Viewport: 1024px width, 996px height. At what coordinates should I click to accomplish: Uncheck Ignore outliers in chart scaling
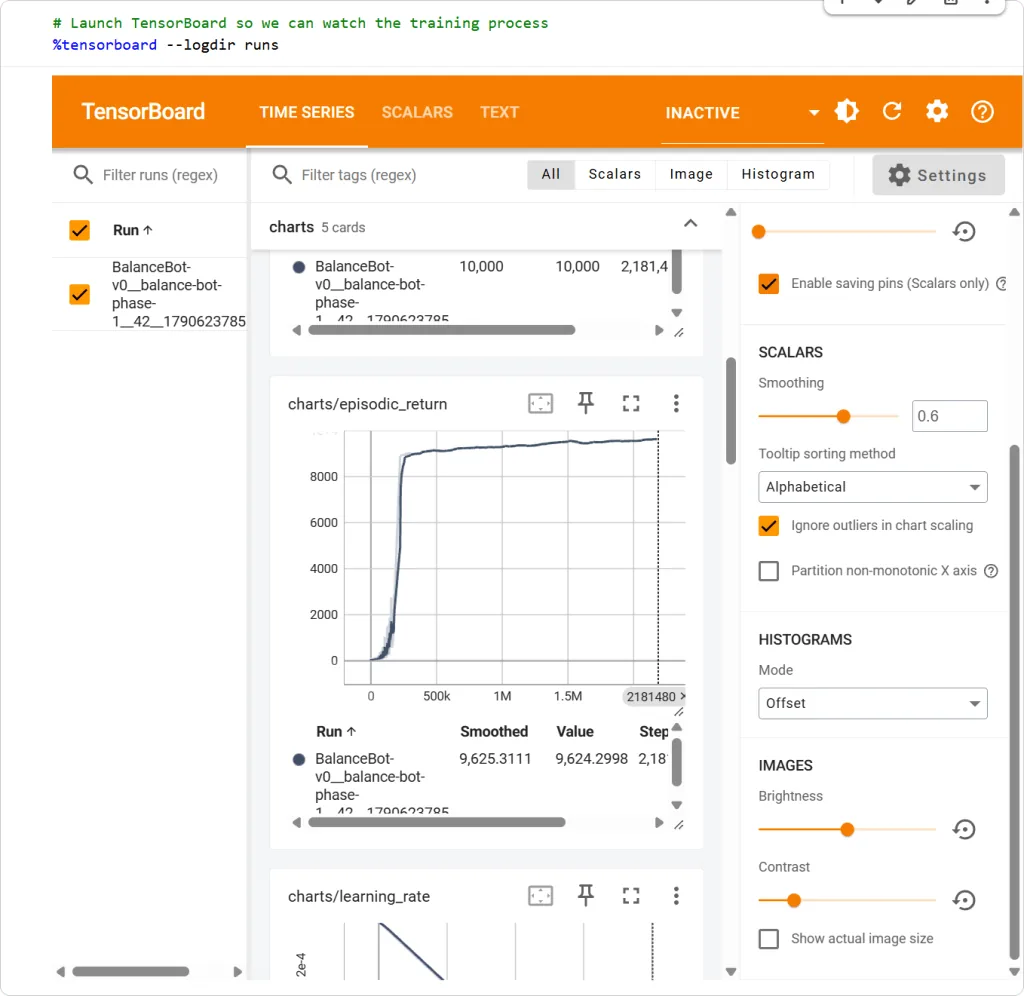point(769,526)
